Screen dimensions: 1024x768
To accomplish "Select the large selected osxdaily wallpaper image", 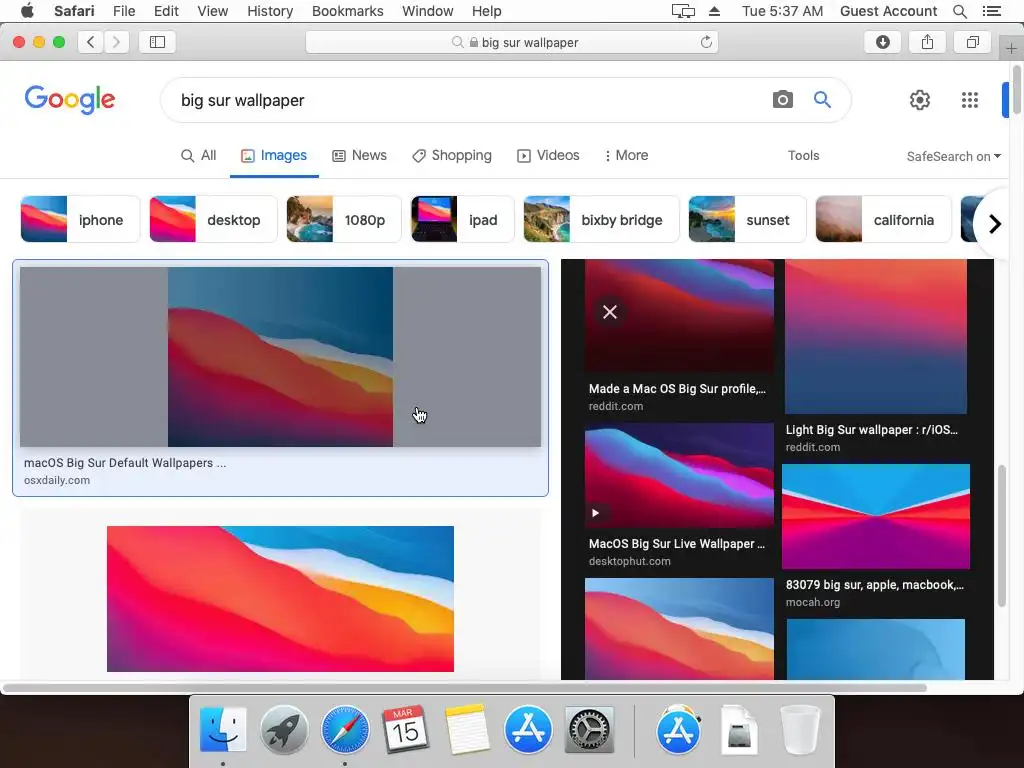I will click(280, 357).
